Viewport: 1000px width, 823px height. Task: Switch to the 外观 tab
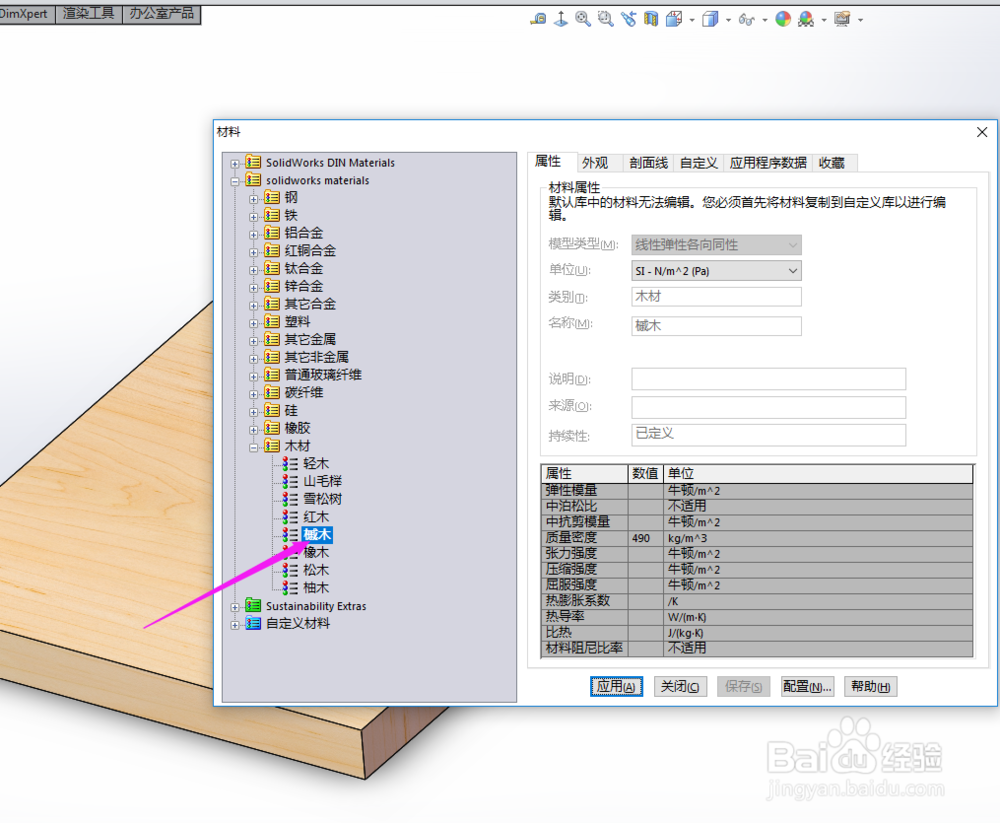[x=594, y=162]
